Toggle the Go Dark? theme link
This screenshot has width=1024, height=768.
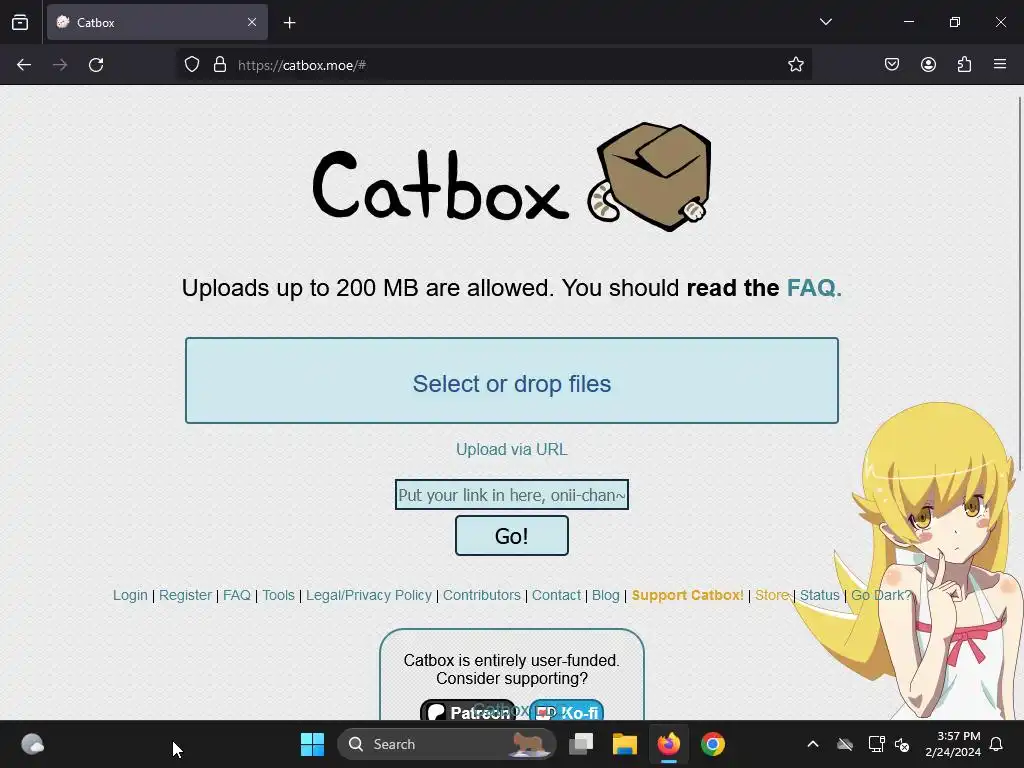pyautogui.click(x=881, y=595)
